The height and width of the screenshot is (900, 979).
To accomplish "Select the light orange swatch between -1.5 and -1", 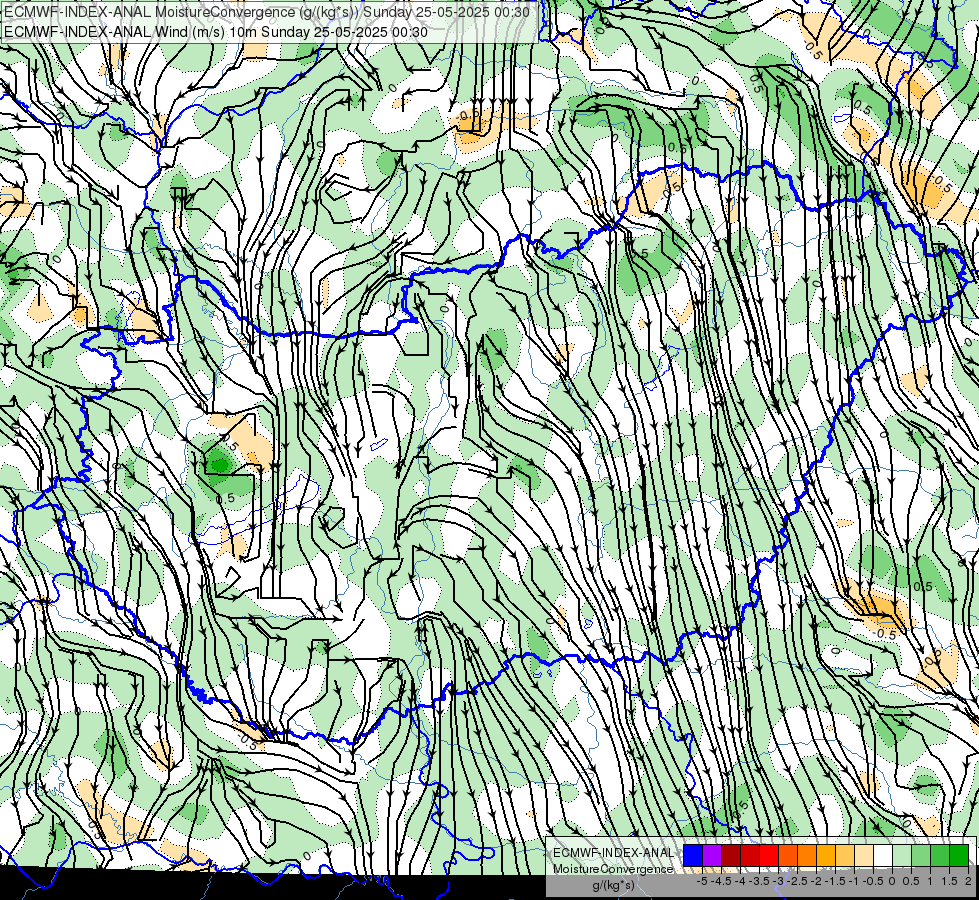I will point(845,855).
